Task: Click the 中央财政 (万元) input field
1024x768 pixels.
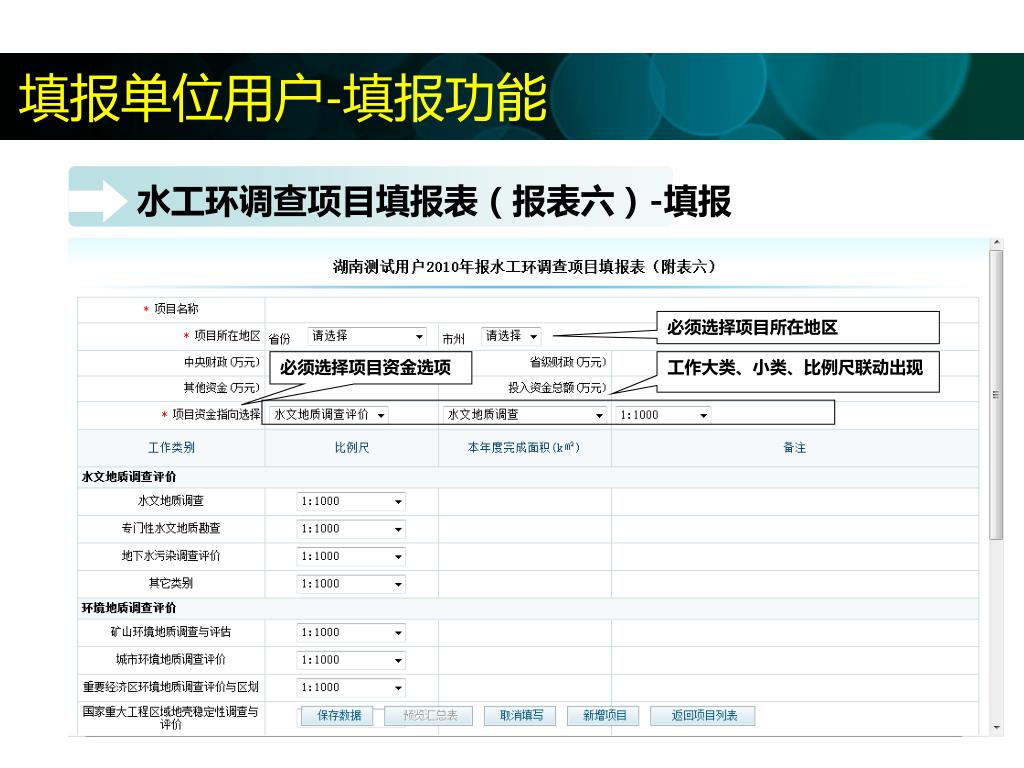Action: point(351,362)
